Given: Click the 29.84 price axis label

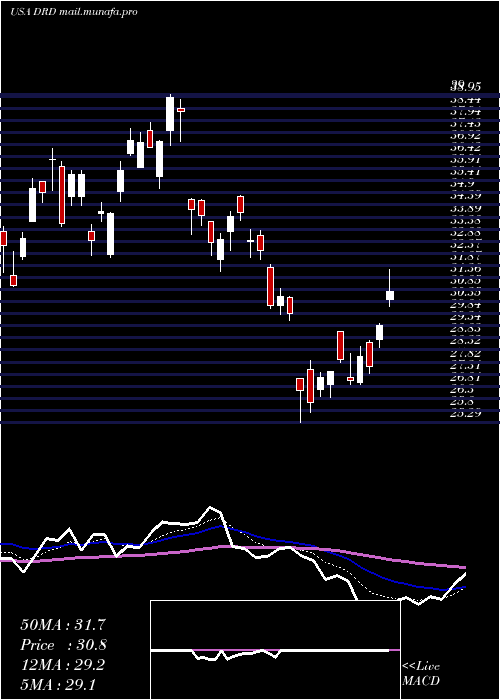Looking at the screenshot, I should [465, 305].
